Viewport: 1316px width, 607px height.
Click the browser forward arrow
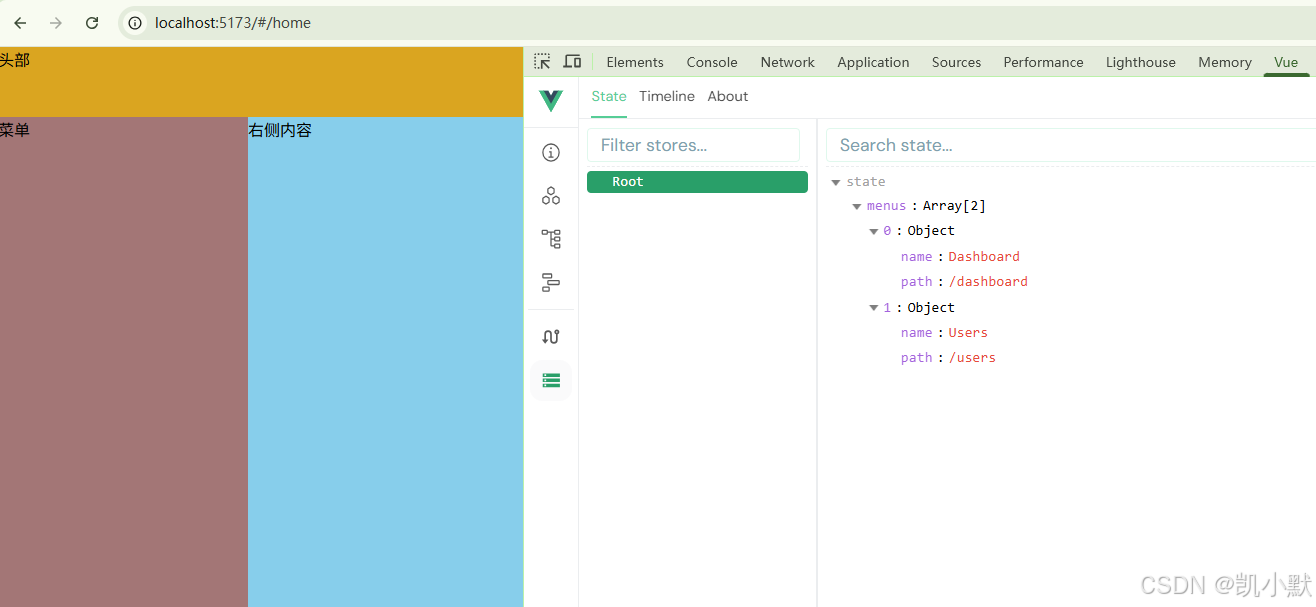coord(56,23)
